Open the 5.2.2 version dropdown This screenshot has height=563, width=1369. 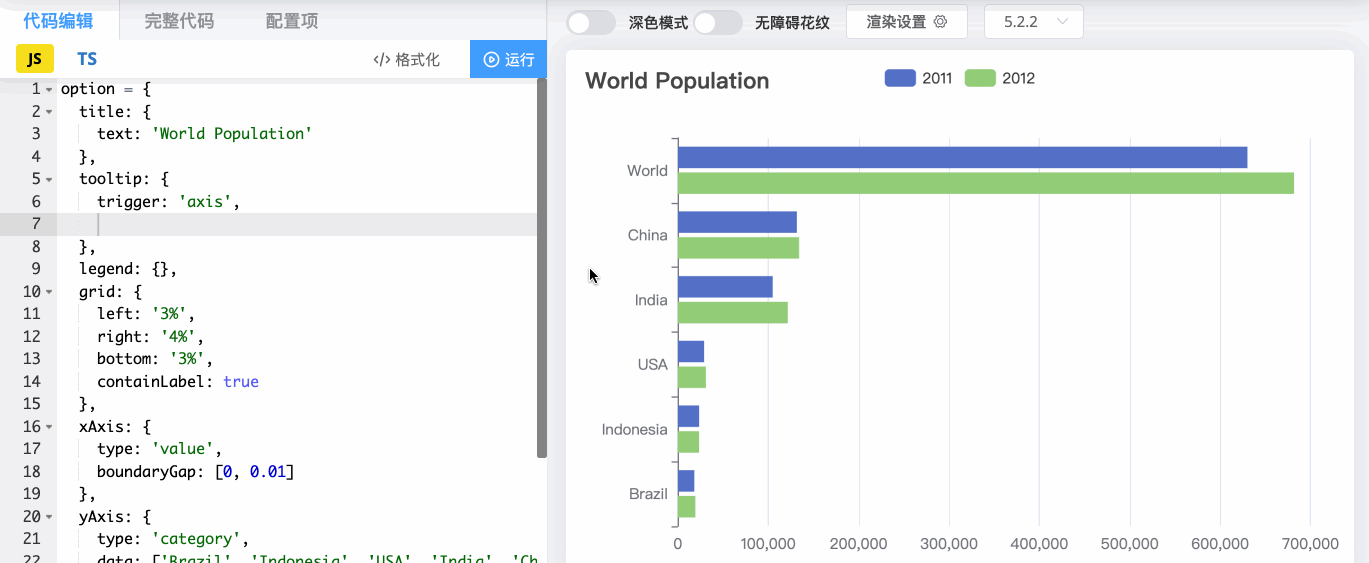pyautogui.click(x=1034, y=22)
